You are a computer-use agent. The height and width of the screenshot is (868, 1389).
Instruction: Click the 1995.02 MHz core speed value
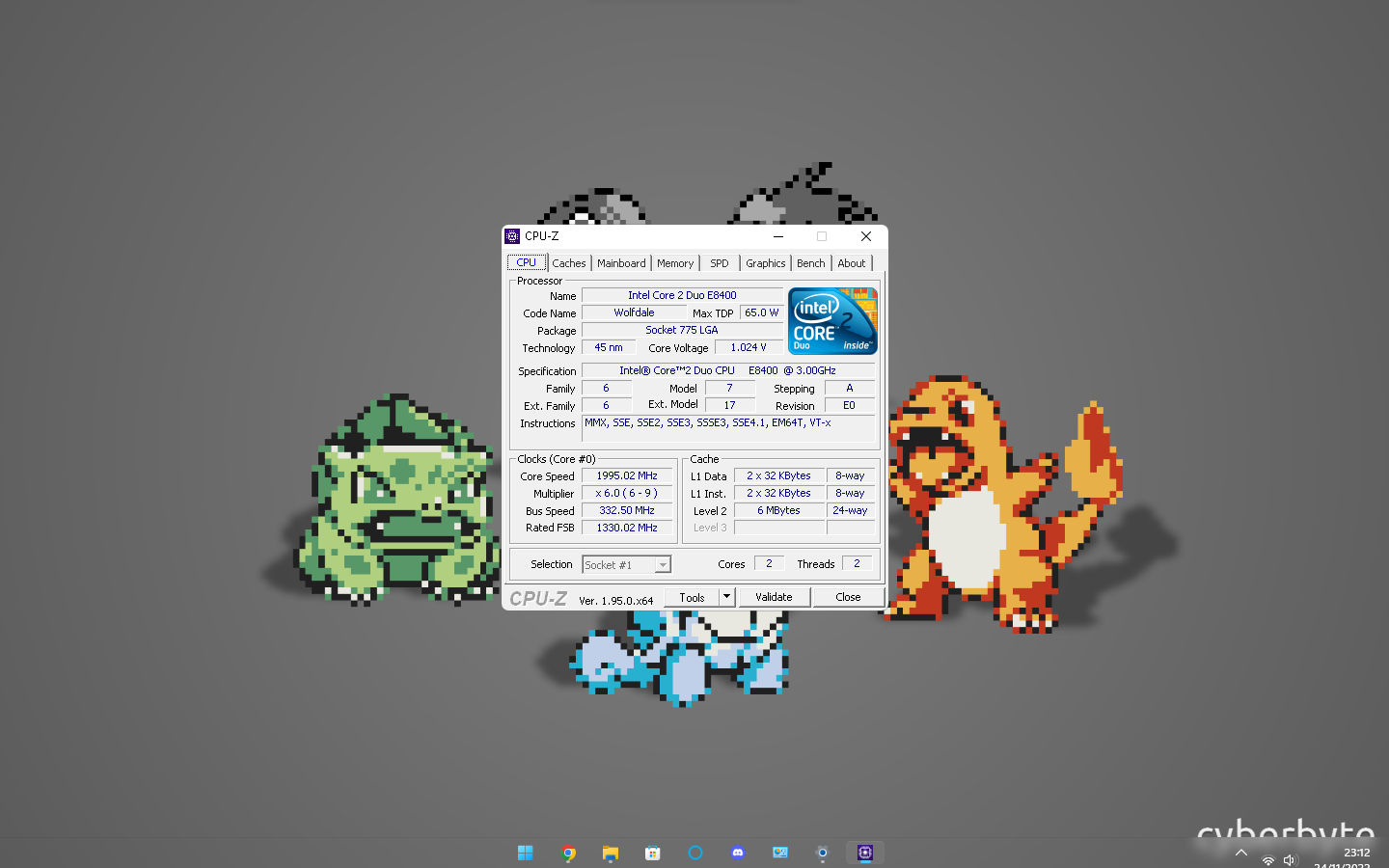pyautogui.click(x=627, y=475)
